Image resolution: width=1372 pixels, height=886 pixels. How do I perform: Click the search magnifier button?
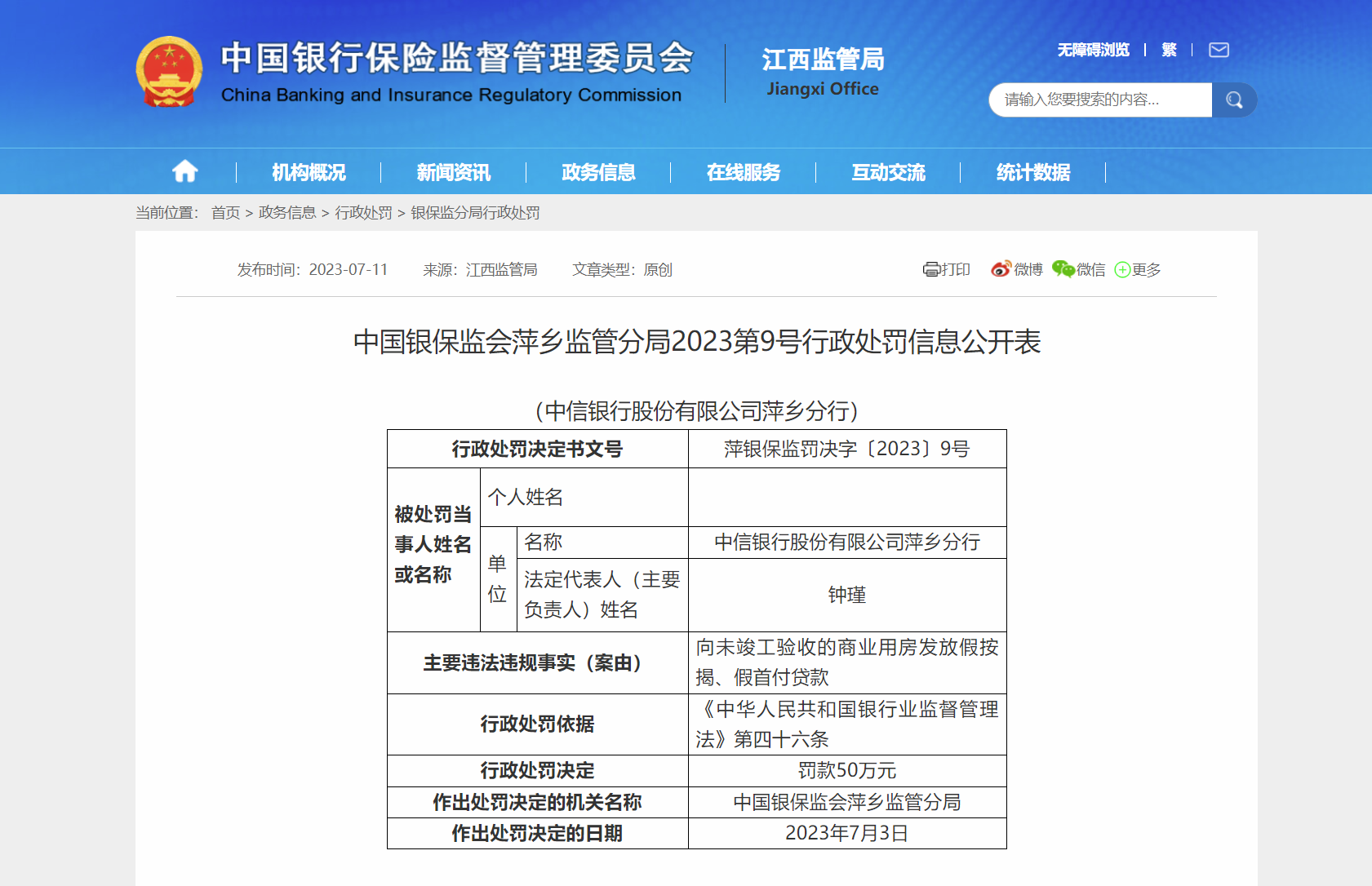[1234, 100]
